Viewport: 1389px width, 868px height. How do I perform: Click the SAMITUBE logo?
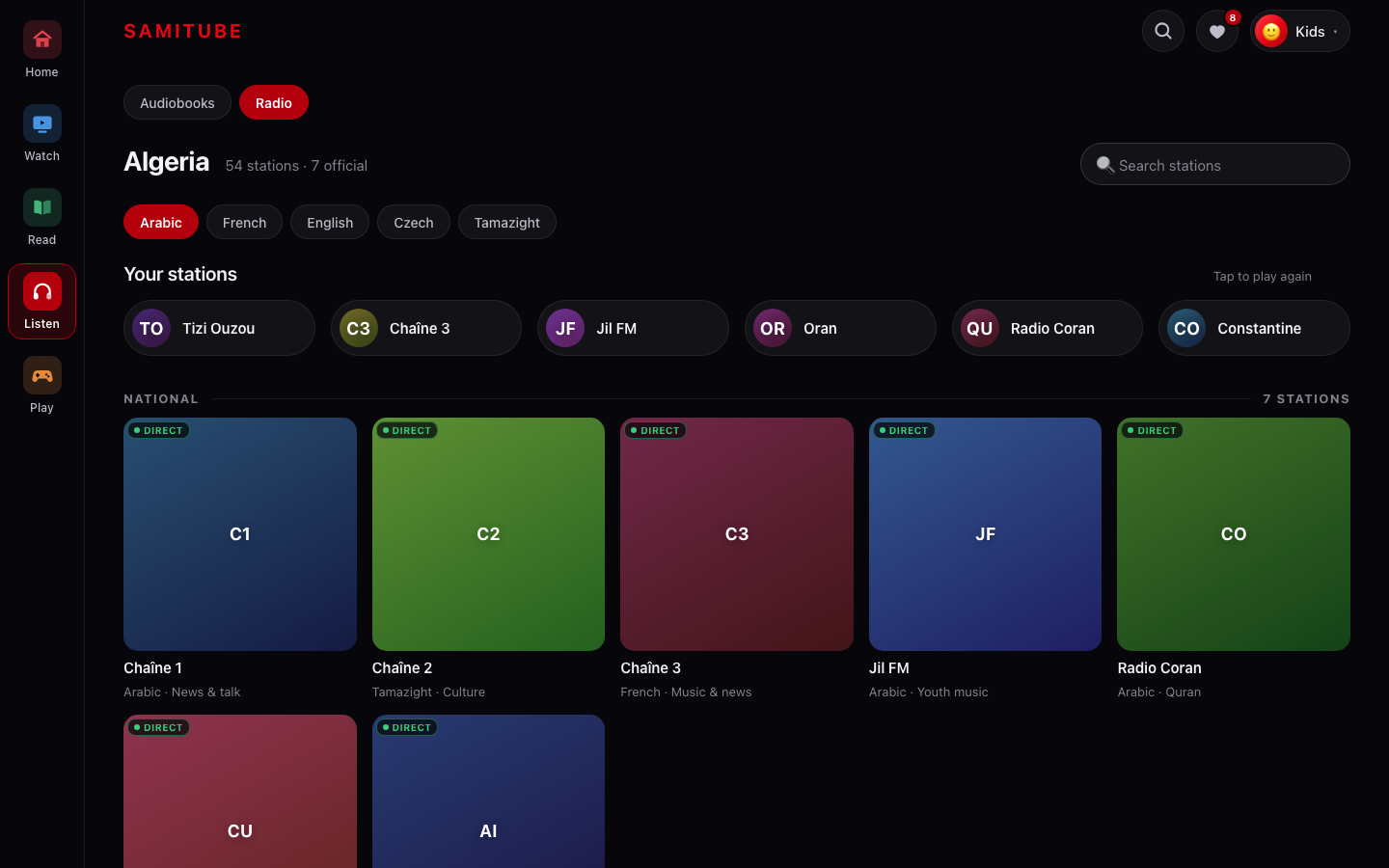[183, 31]
